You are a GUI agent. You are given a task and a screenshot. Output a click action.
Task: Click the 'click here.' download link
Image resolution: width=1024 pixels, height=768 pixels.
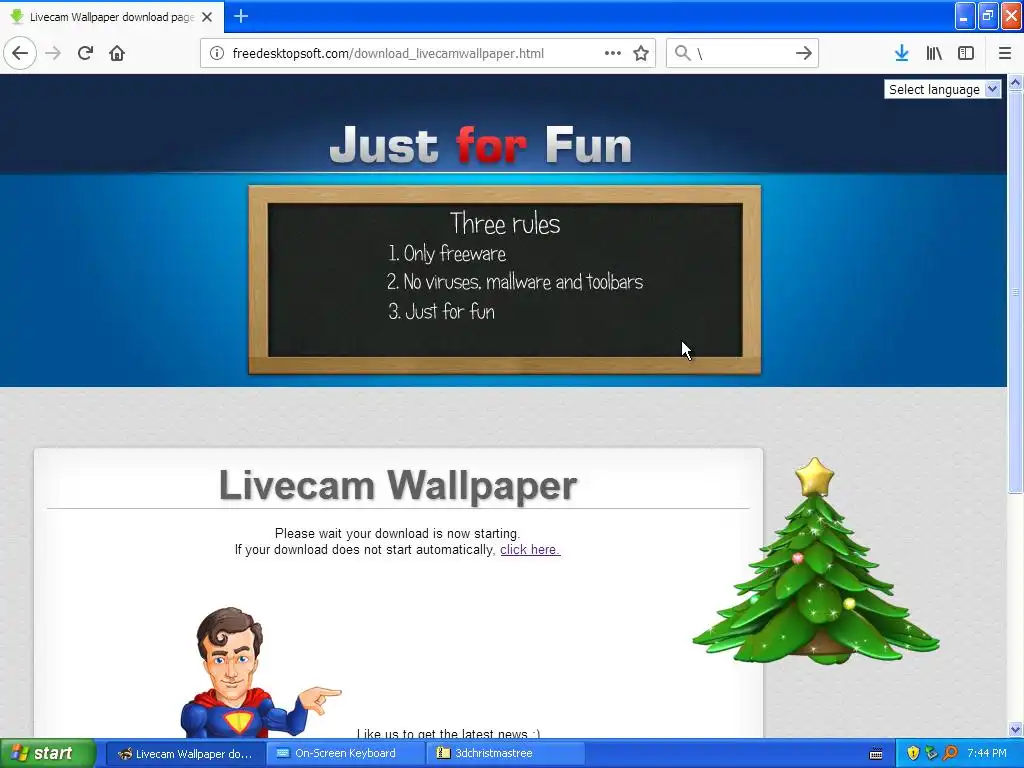coord(530,550)
